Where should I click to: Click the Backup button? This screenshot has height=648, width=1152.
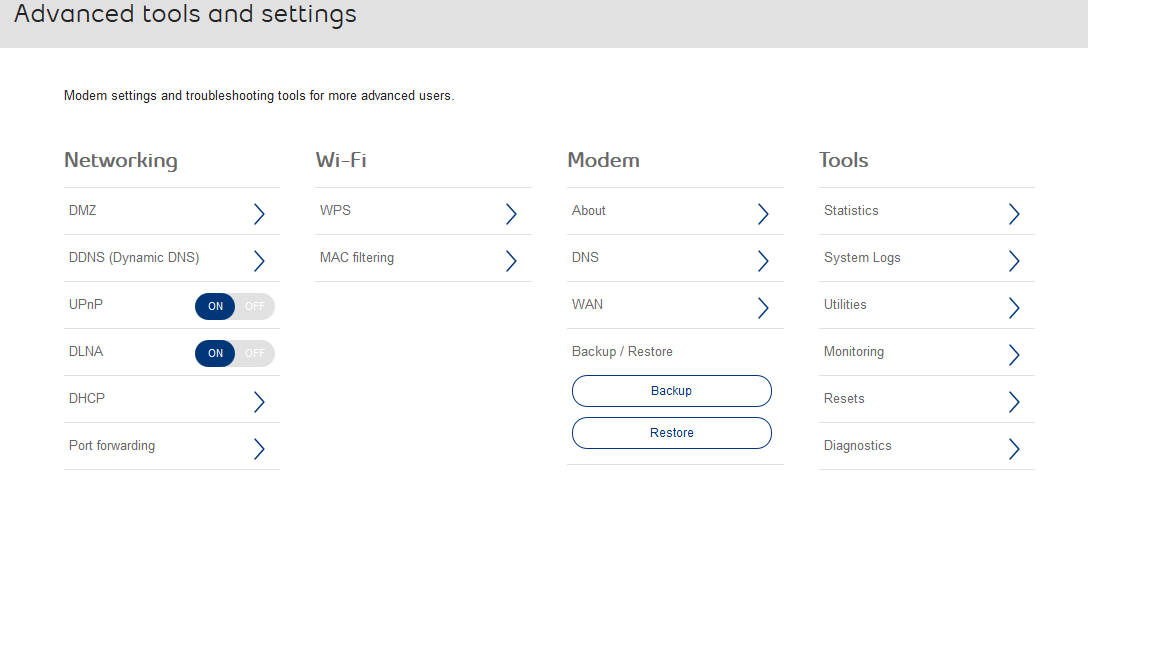tap(671, 391)
